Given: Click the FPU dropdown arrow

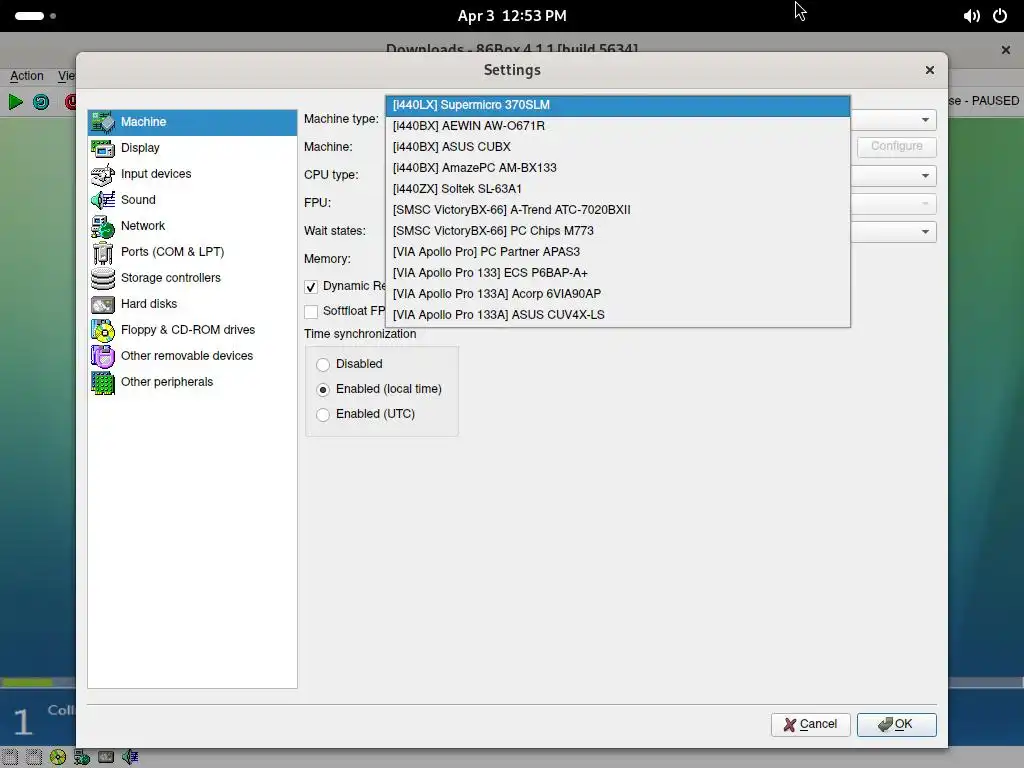Looking at the screenshot, I should click(925, 204).
